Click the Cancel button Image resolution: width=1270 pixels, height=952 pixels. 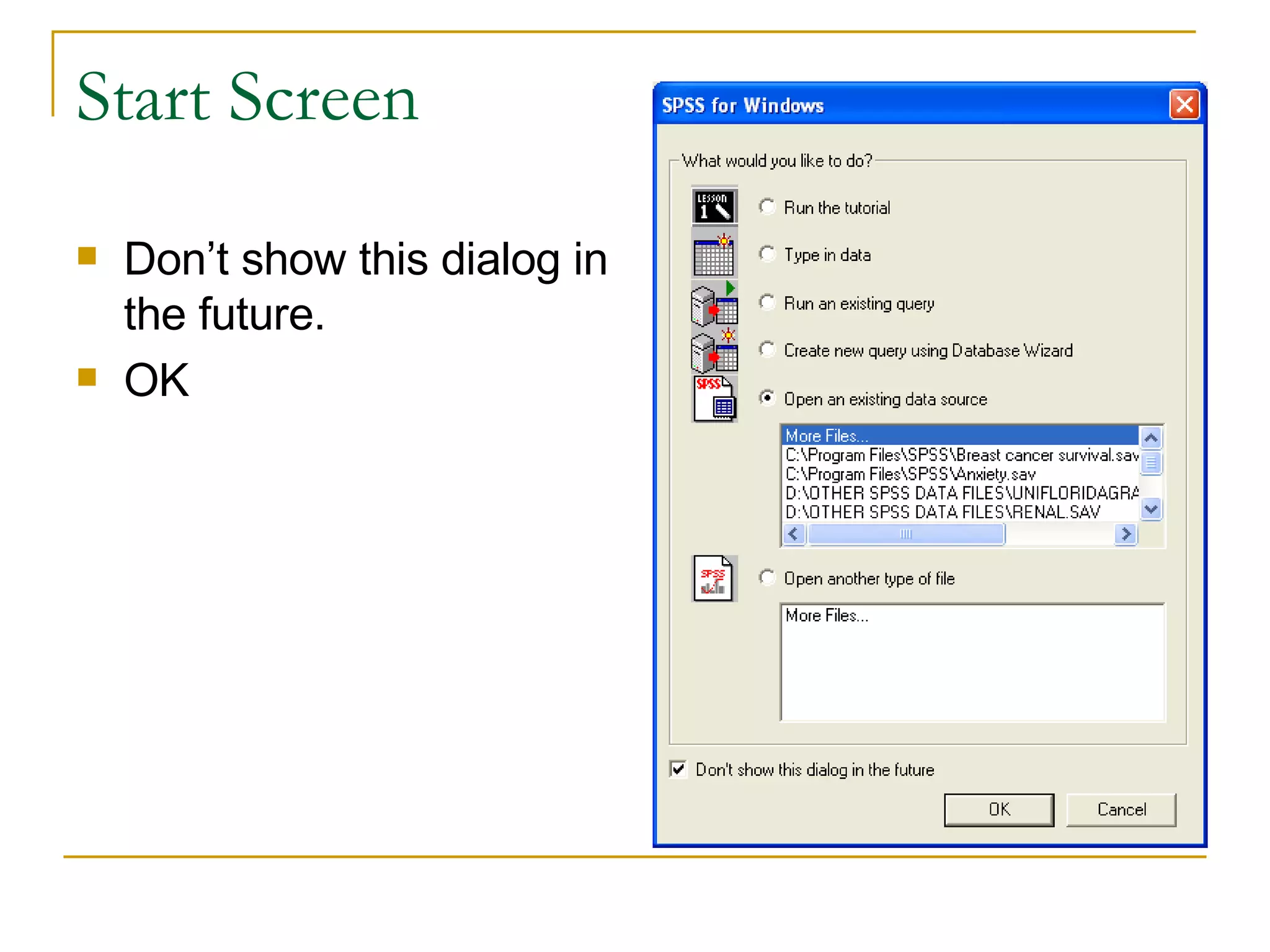coord(1121,809)
